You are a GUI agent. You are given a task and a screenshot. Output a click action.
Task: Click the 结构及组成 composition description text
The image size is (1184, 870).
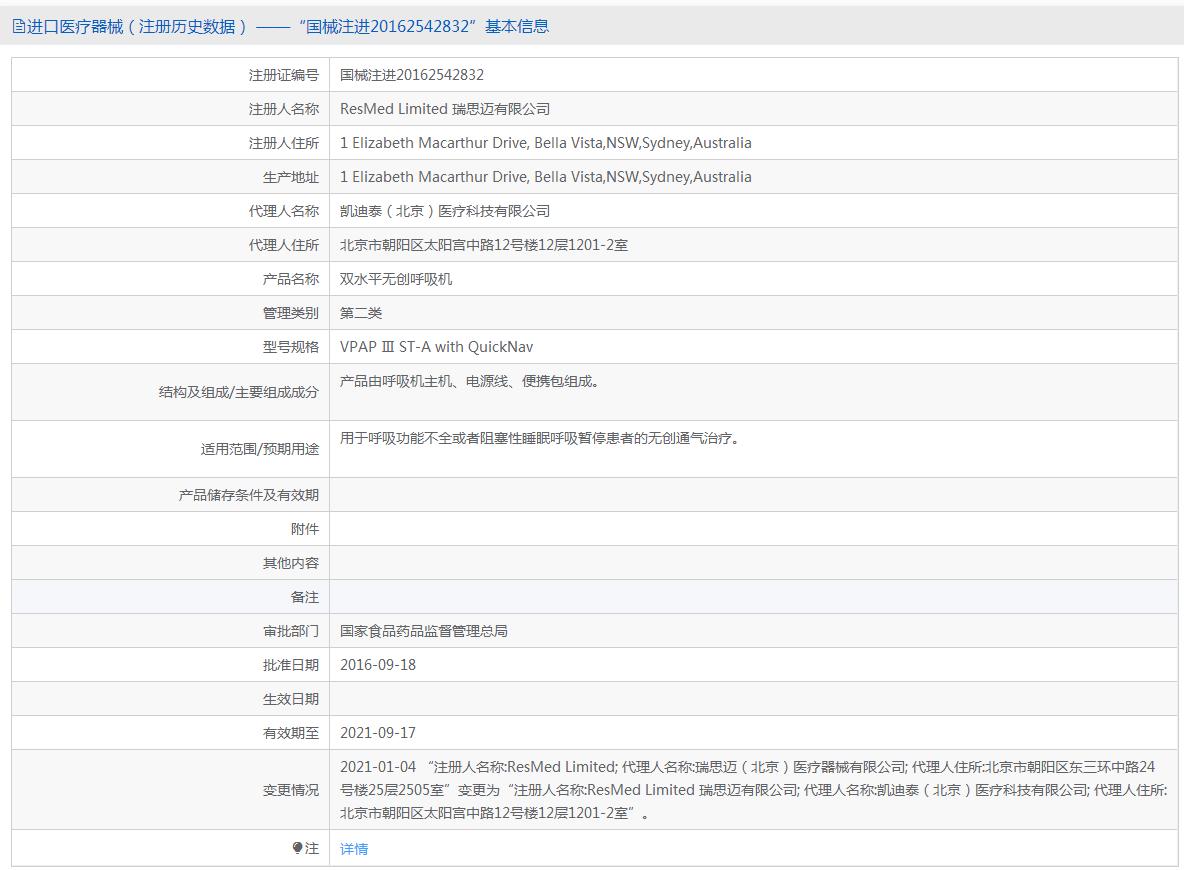469,382
